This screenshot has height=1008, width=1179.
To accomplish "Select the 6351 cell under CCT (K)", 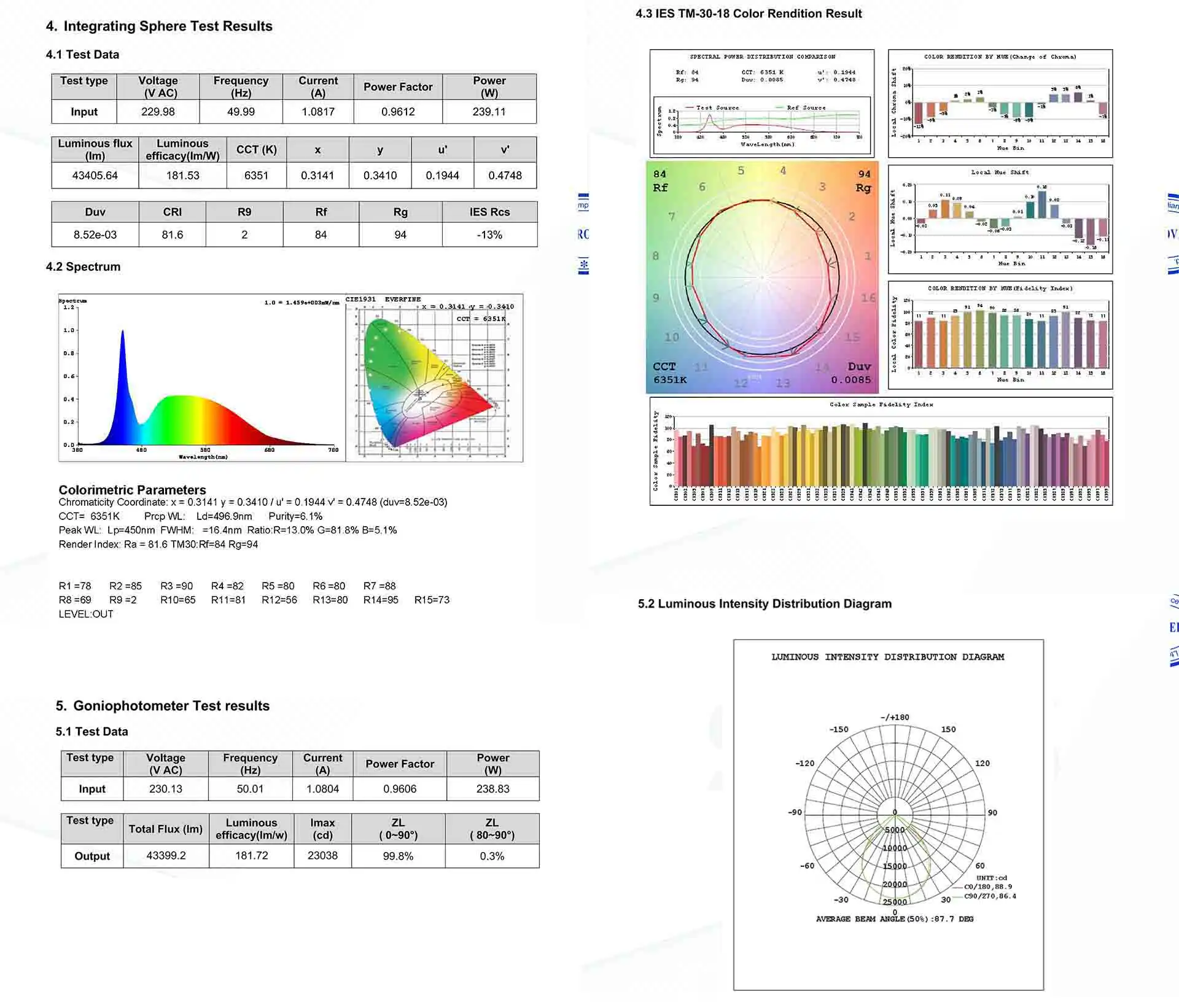I will point(256,176).
